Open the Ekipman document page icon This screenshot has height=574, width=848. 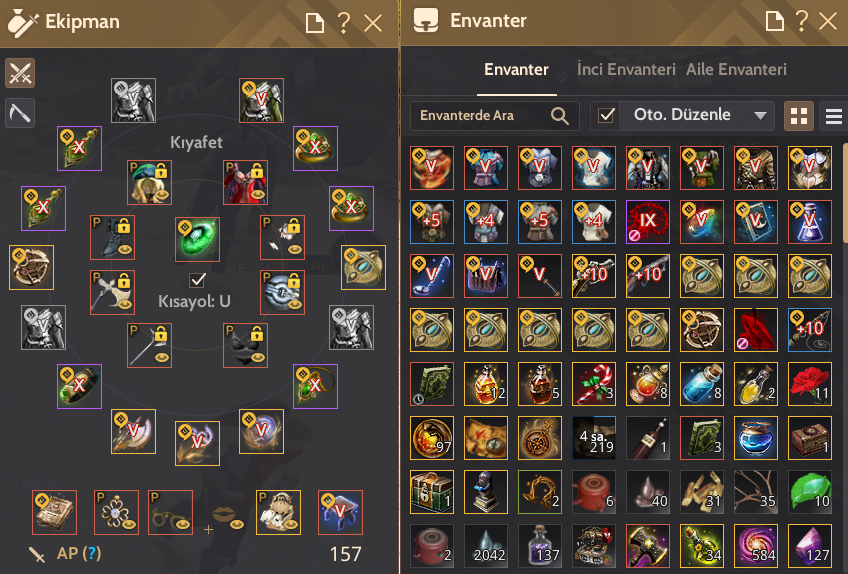coord(314,23)
